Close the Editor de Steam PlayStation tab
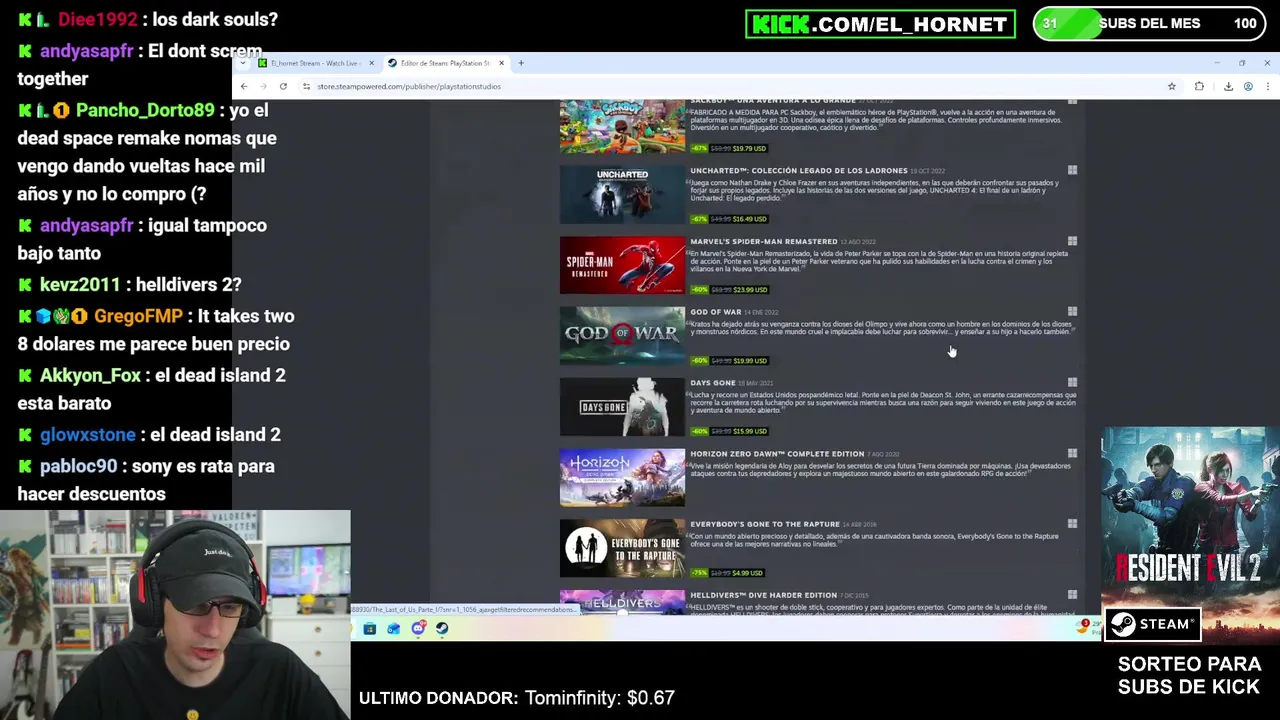Image resolution: width=1280 pixels, height=720 pixels. coord(501,63)
